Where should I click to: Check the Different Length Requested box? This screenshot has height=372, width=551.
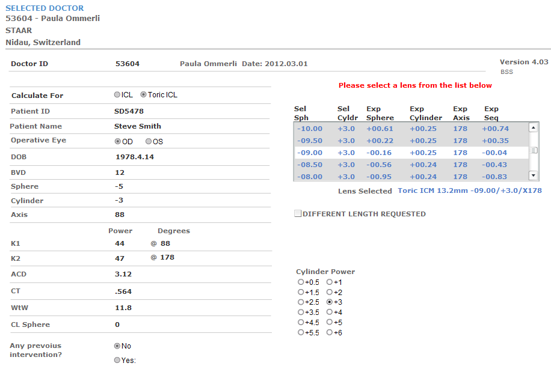coord(298,214)
